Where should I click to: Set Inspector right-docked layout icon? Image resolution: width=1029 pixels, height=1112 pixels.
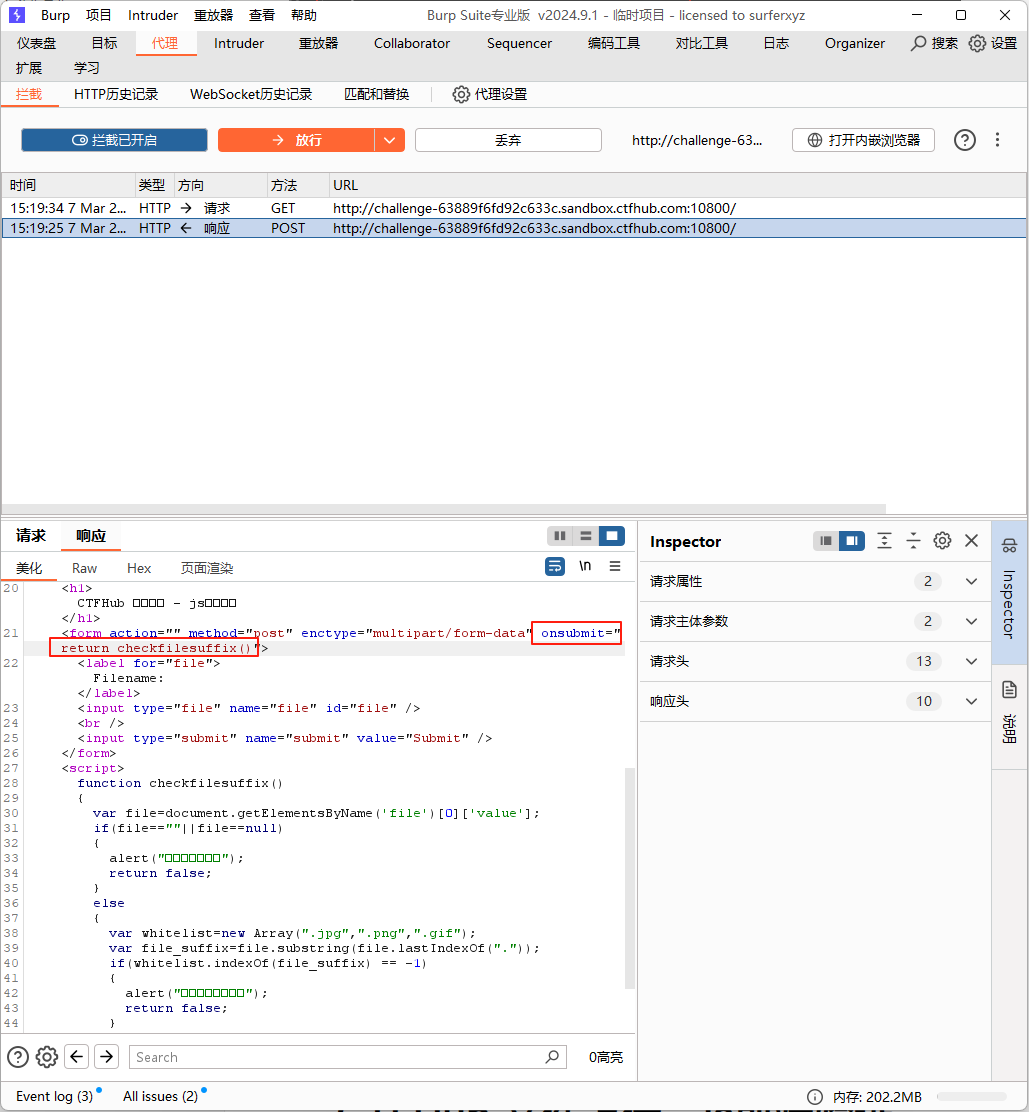(x=852, y=541)
